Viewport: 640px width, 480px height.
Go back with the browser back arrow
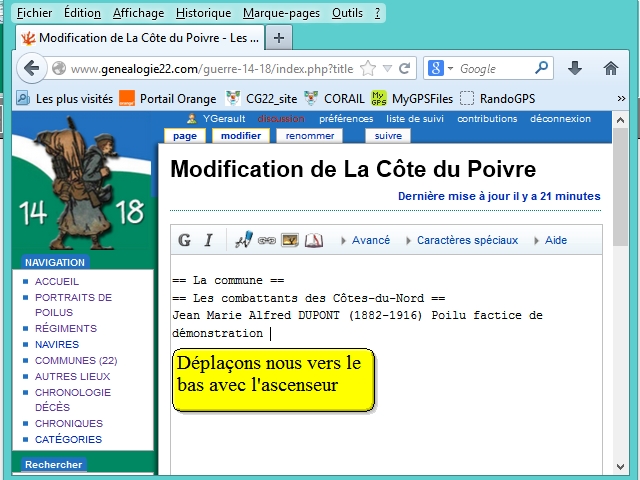click(x=31, y=68)
